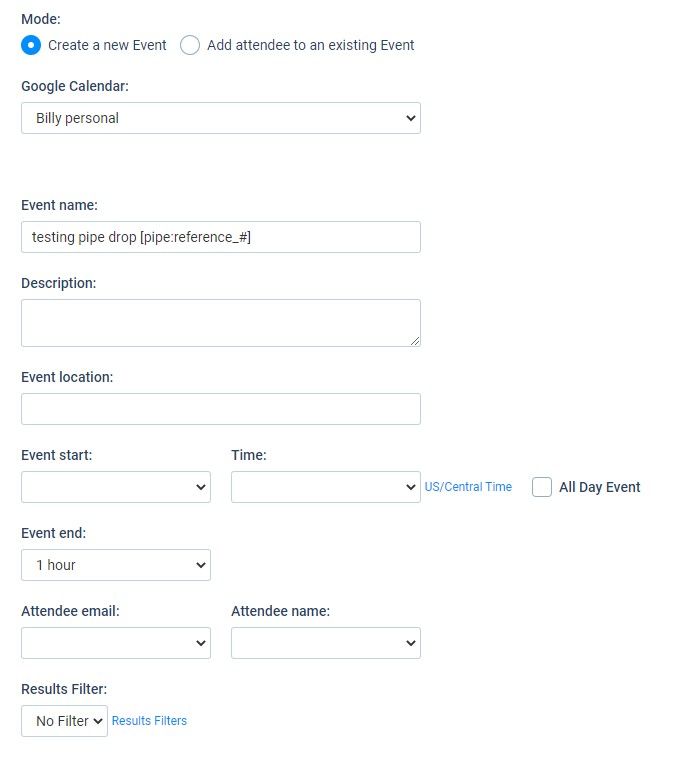
Task: Click the Description box resize handle icon
Action: point(415,341)
